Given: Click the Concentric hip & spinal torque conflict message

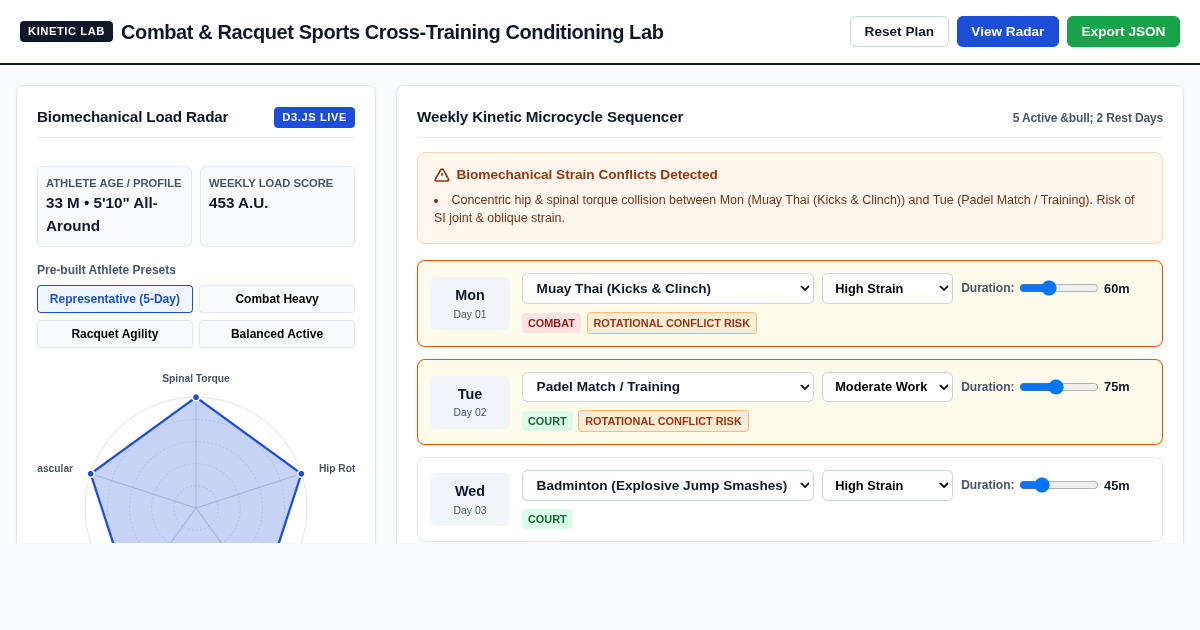Looking at the screenshot, I should [x=792, y=209].
